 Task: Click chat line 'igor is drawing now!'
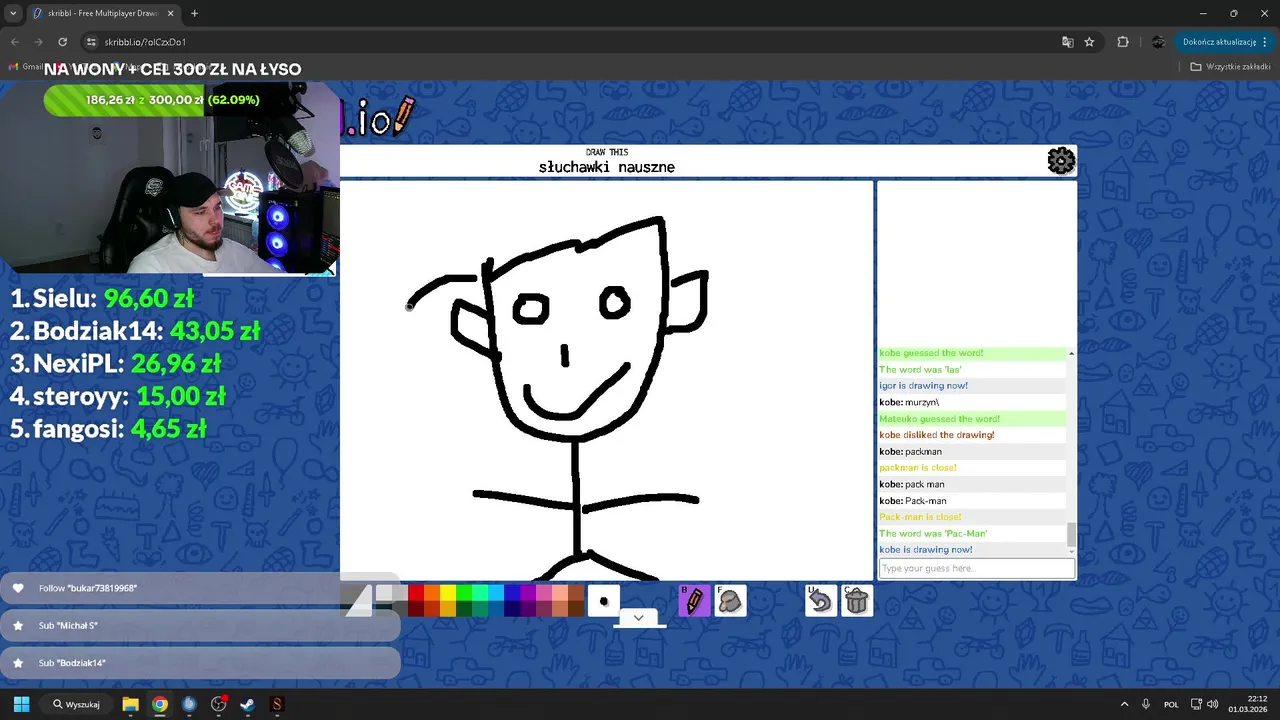coord(923,386)
